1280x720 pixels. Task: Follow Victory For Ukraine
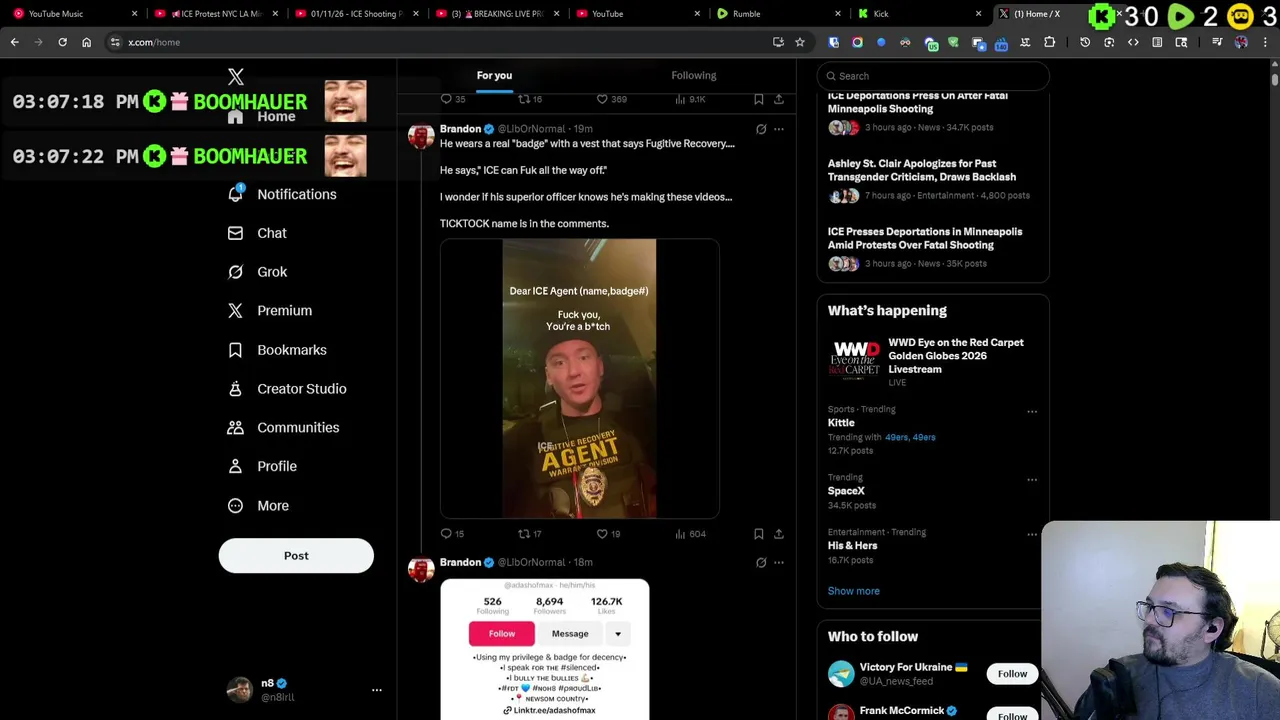(x=1012, y=674)
